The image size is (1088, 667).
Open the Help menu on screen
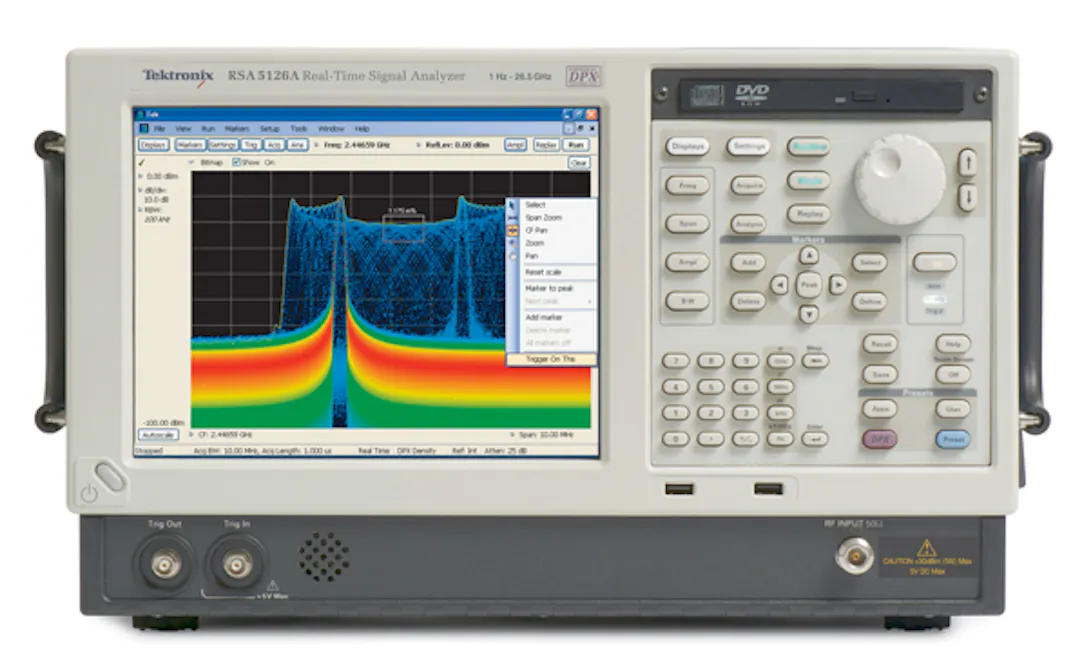click(362, 129)
